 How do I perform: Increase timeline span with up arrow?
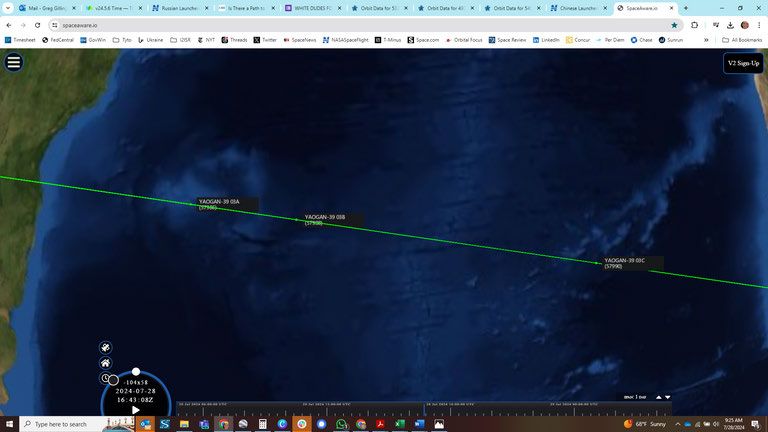[x=658, y=397]
